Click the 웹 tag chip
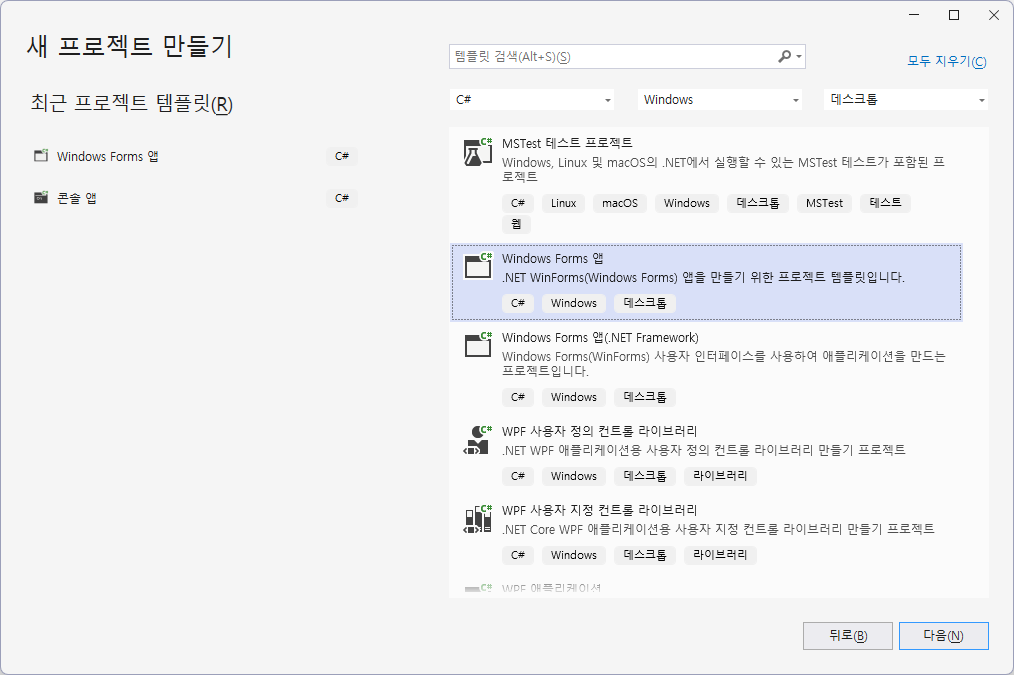The height and width of the screenshot is (675, 1014). click(x=516, y=224)
